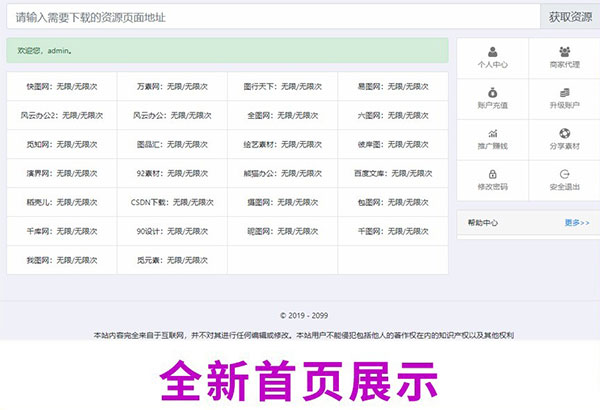The image size is (600, 410).
Task: Select the 千库网 quota cell
Action: [x=62, y=231]
